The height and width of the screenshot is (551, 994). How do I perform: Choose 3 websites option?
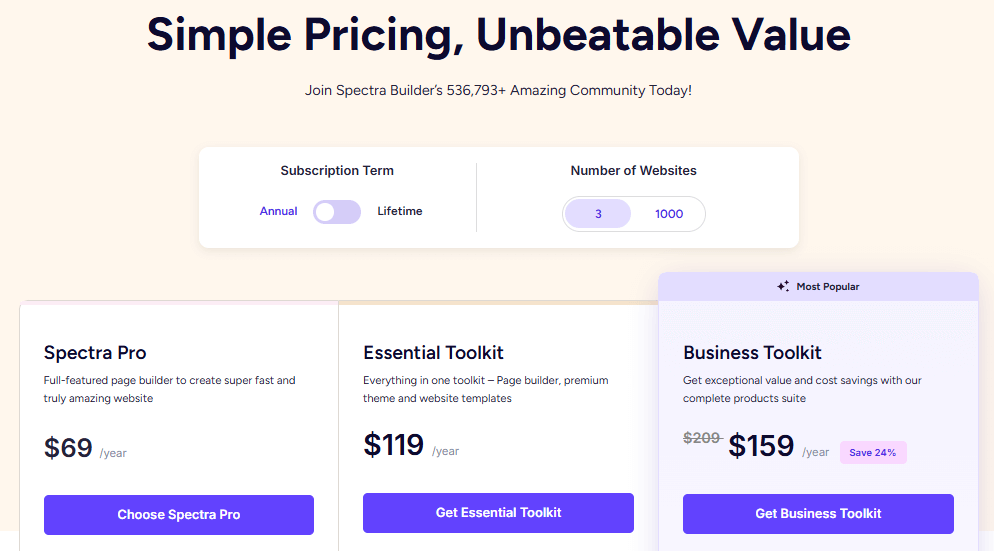[598, 214]
